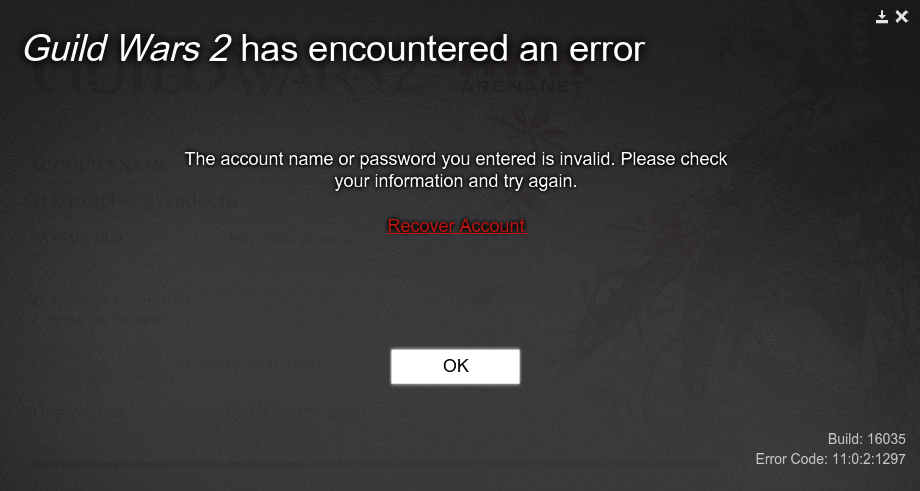Click the OK button
This screenshot has height=491, width=920.
click(x=455, y=366)
